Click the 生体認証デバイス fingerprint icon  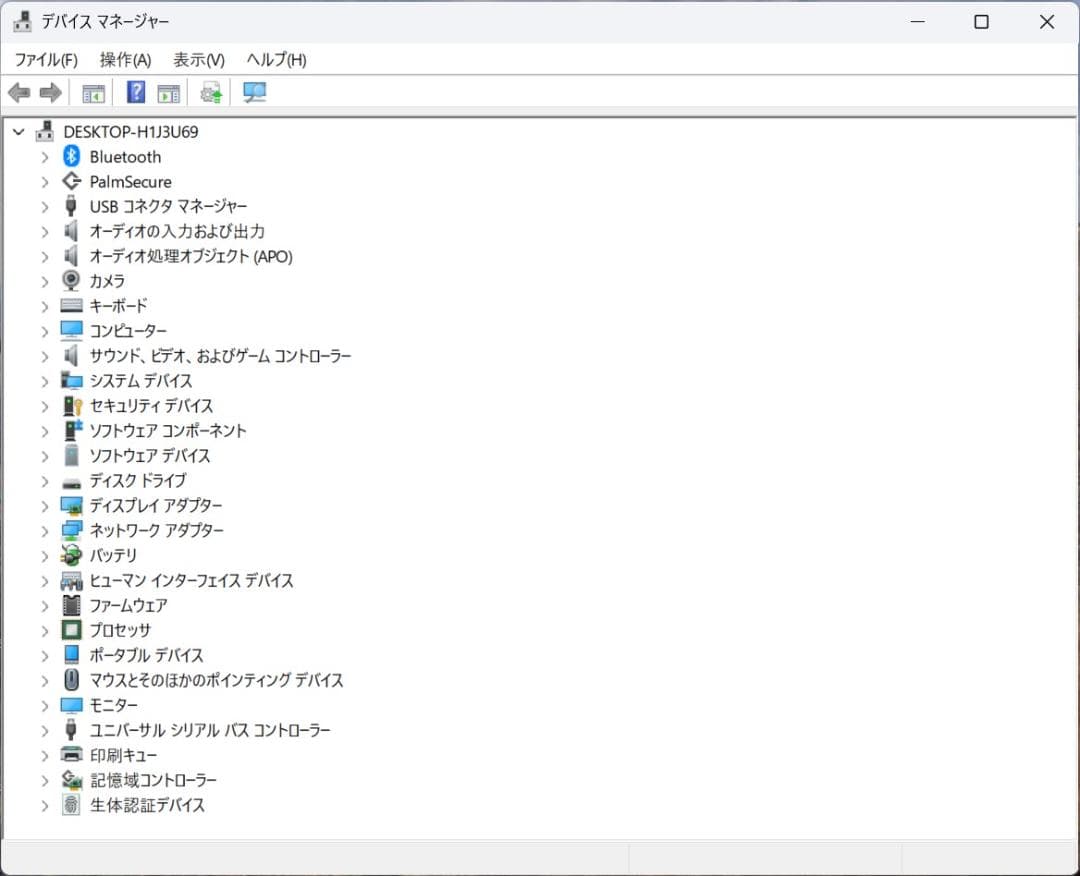coord(71,804)
